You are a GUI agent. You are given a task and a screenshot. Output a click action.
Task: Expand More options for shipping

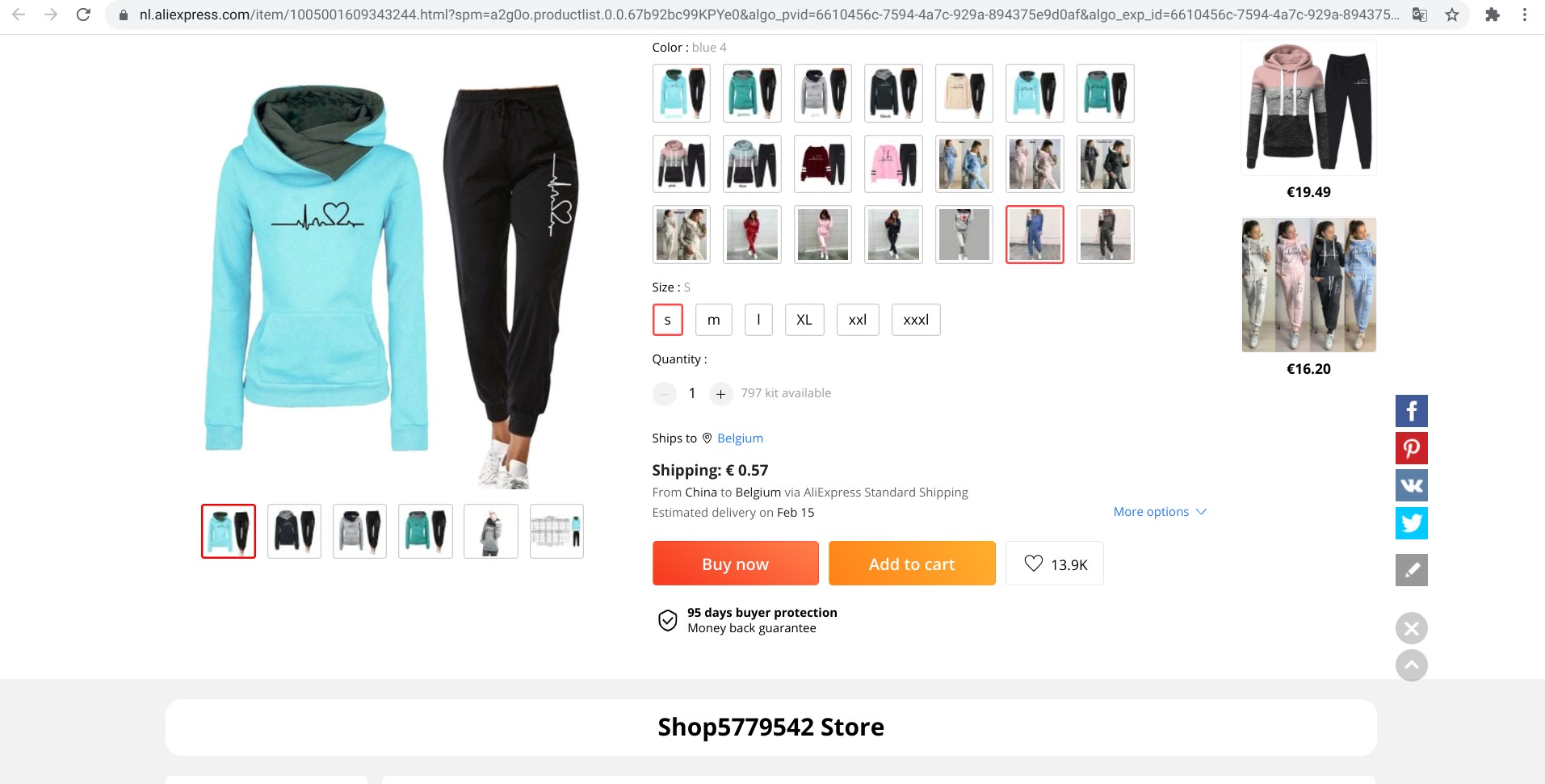(x=1160, y=512)
